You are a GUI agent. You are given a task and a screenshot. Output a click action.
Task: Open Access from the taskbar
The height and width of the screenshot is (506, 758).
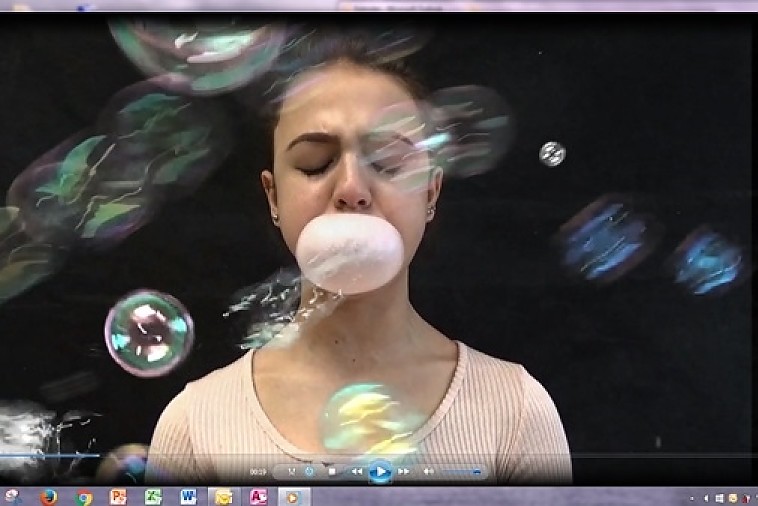click(x=258, y=496)
